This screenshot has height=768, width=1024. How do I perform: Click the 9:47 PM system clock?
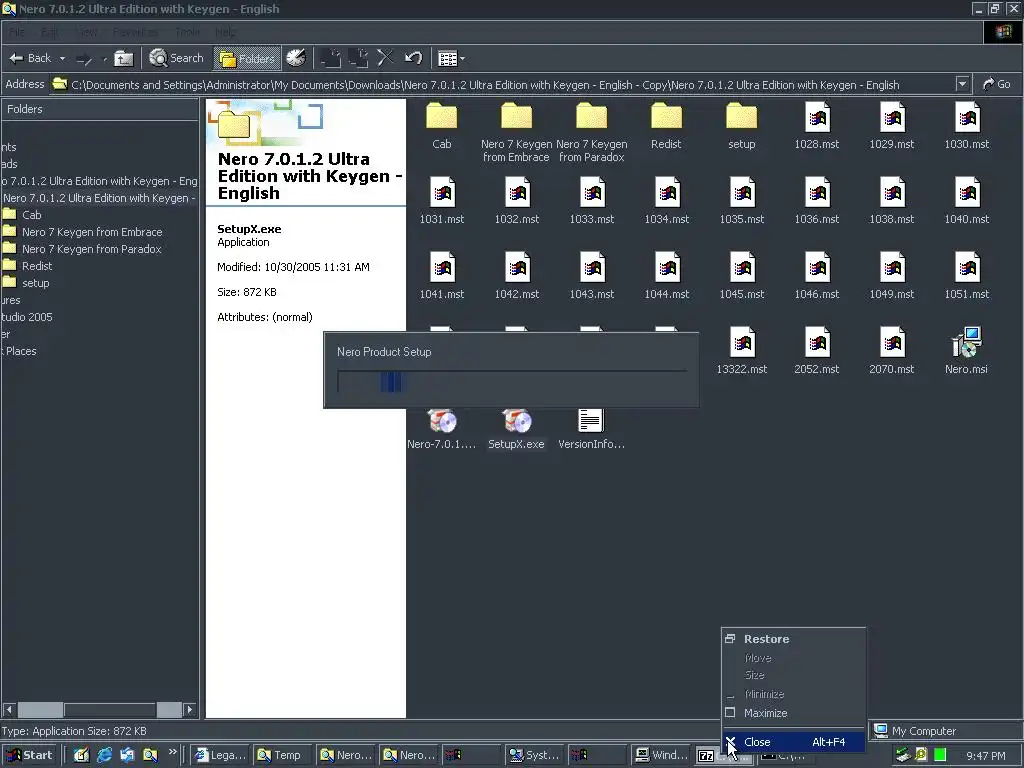(985, 756)
